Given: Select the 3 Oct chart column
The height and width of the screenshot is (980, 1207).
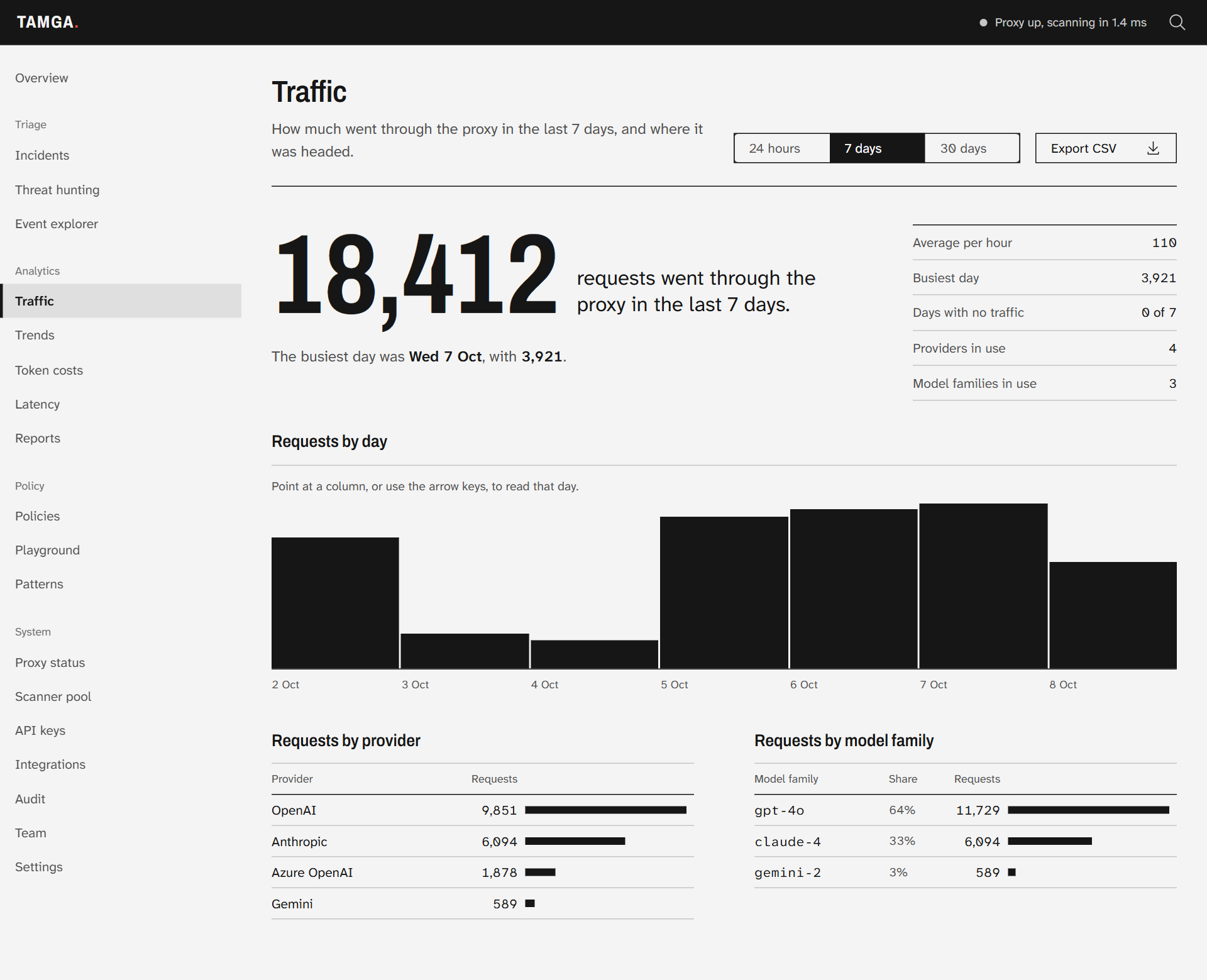Looking at the screenshot, I should (465, 651).
